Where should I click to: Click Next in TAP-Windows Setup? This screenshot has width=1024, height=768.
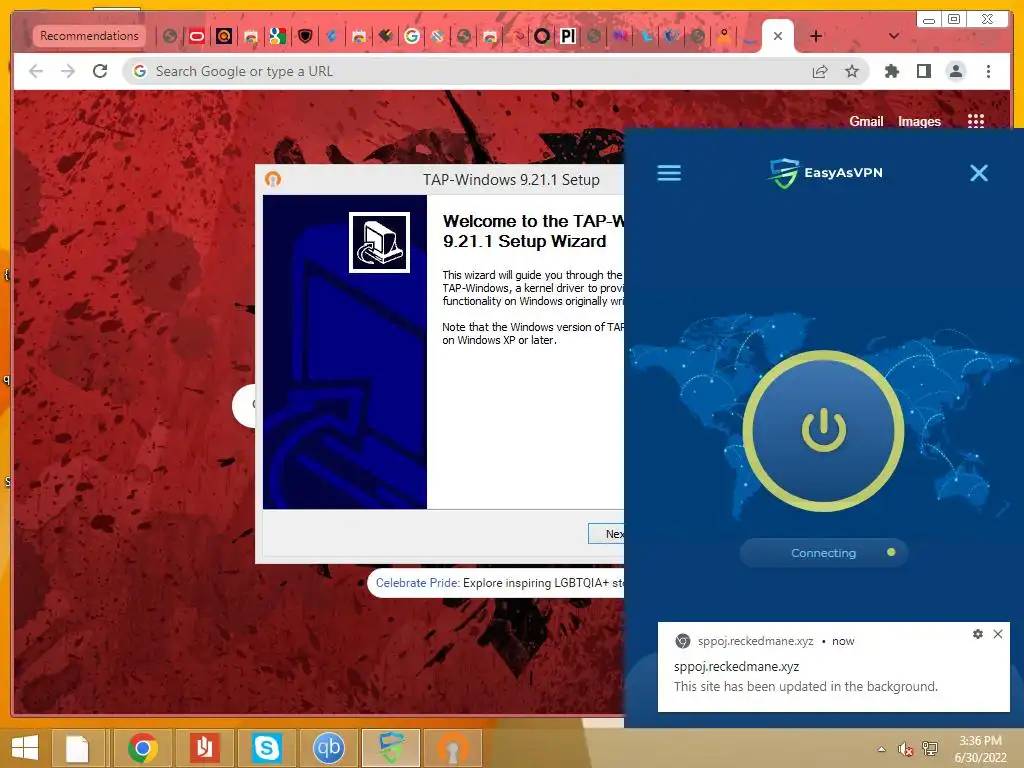pyautogui.click(x=607, y=534)
